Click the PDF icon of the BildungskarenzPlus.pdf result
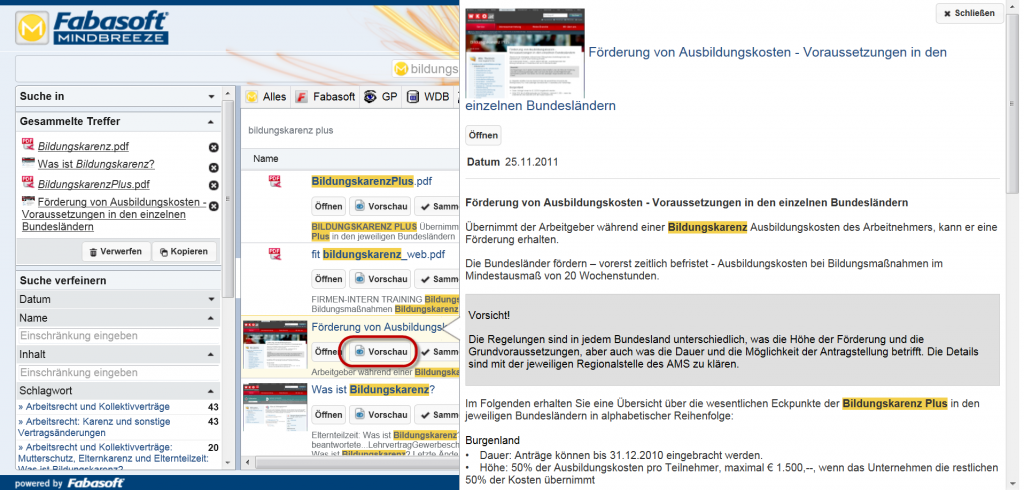The width and height of the screenshot is (1024, 490). pos(275,181)
